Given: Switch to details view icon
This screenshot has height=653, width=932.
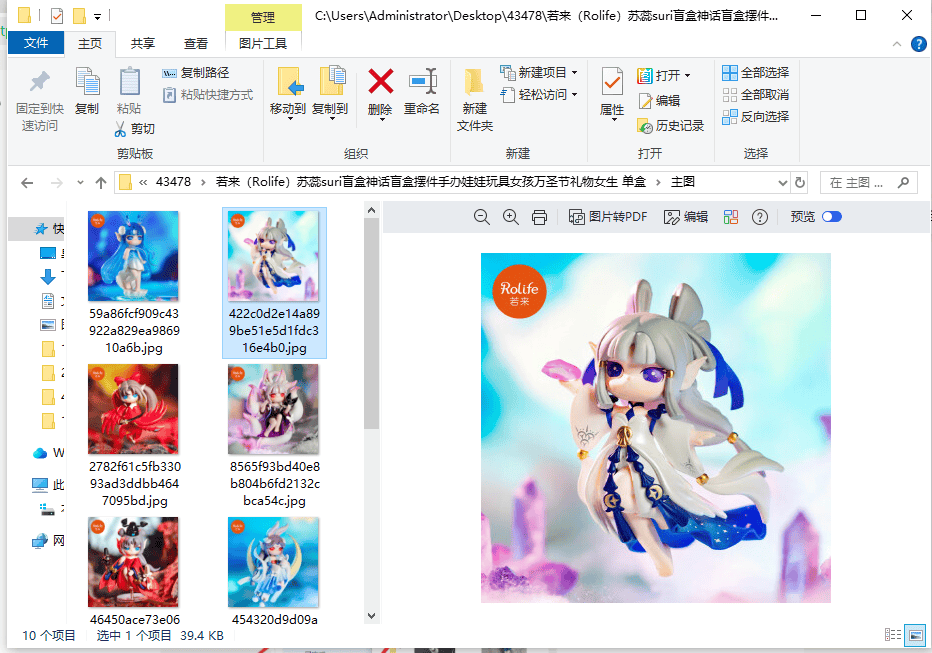Looking at the screenshot, I should 893,635.
